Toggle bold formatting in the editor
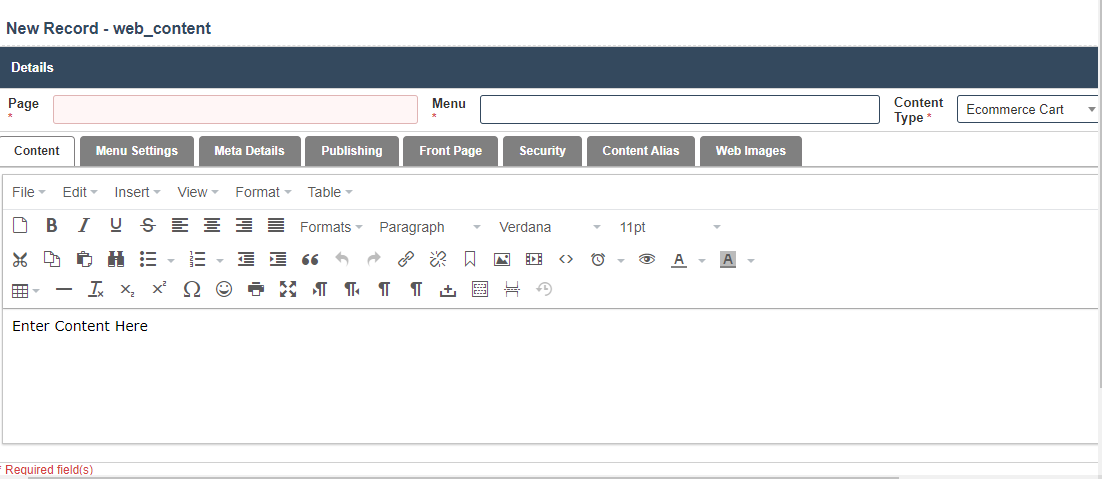 click(52, 226)
